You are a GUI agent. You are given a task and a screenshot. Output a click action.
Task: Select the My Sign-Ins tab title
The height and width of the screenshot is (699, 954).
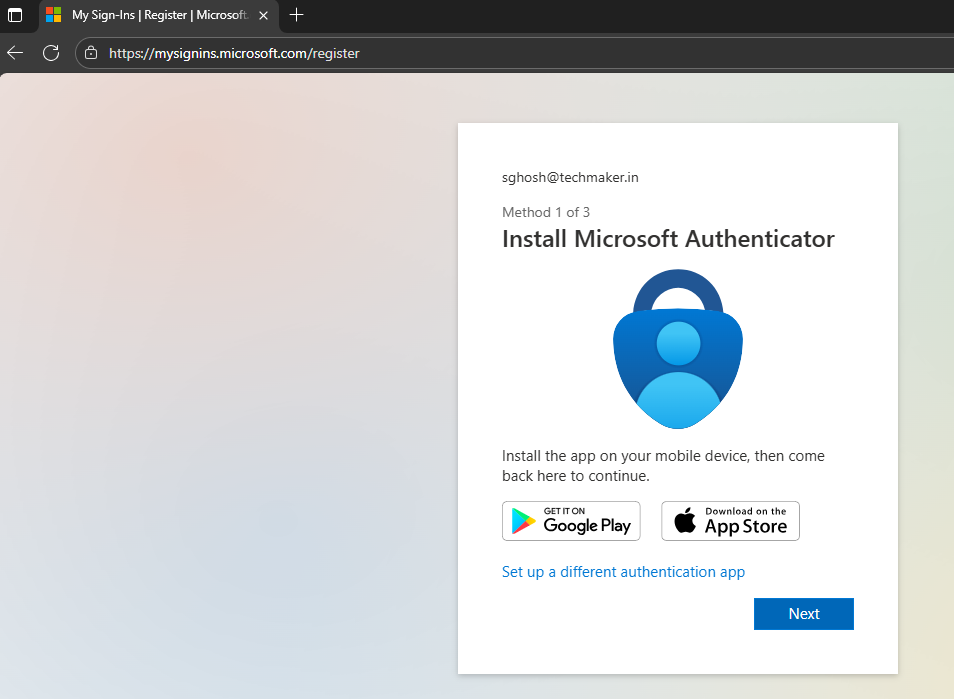pyautogui.click(x=158, y=15)
